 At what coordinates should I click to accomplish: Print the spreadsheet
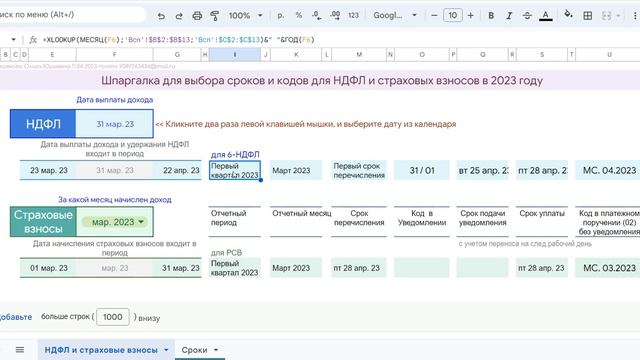pyautogui.click(x=197, y=16)
